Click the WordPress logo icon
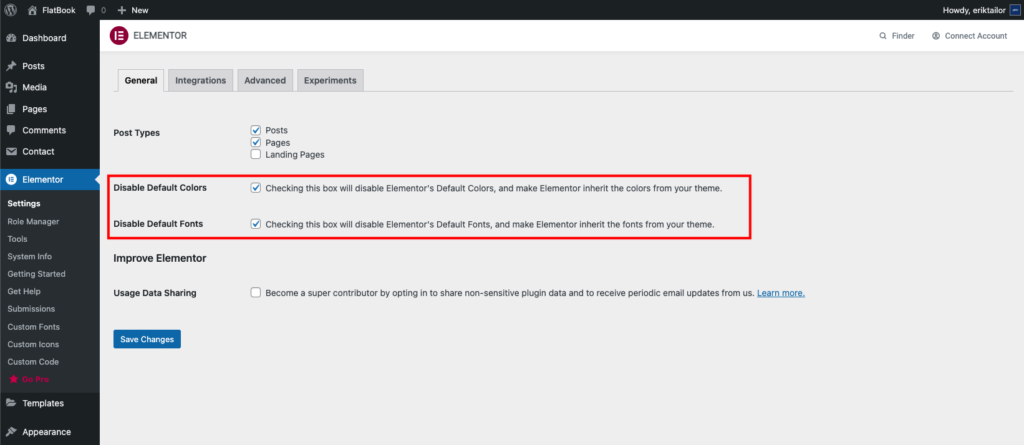This screenshot has width=1024, height=445. (10, 9)
